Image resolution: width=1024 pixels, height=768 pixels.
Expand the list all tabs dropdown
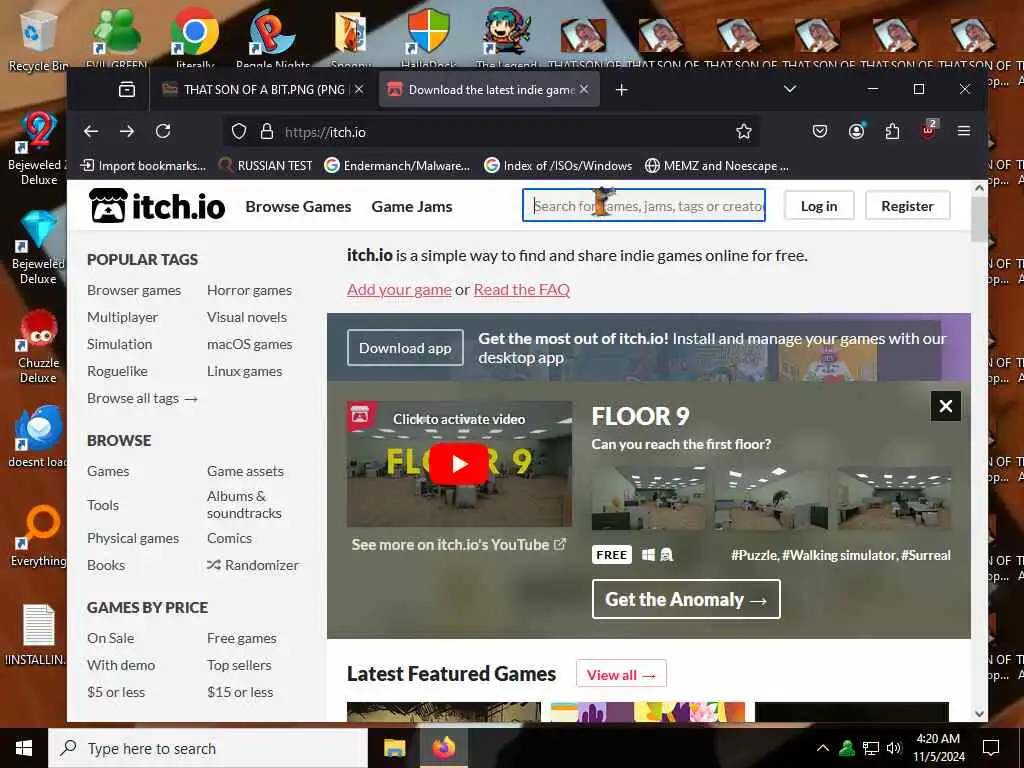[790, 89]
